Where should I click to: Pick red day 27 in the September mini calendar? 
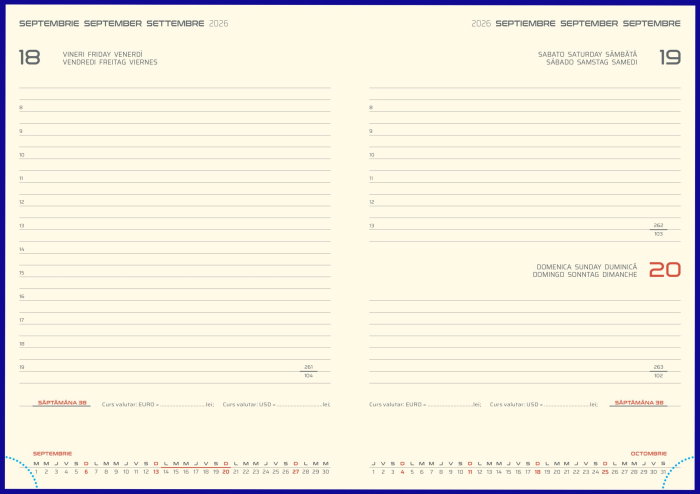(296, 472)
